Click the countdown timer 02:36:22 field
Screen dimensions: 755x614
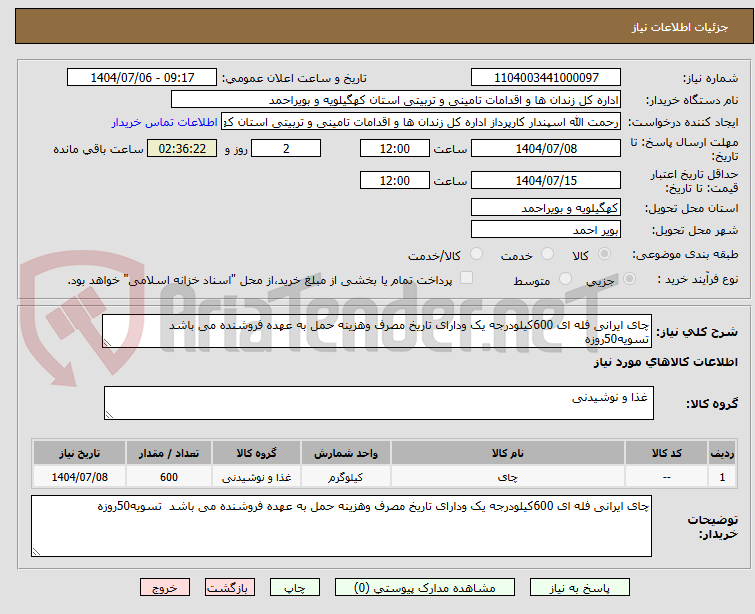pos(182,148)
